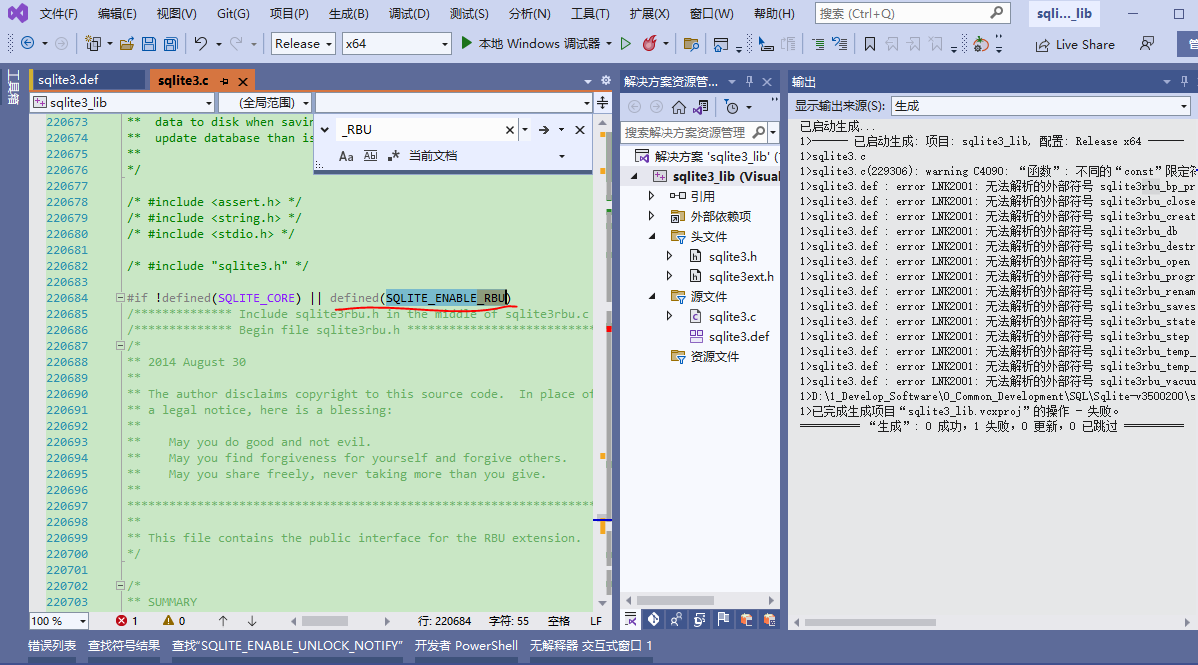Open the 文件(F) menu
Screen dimensions: 1198x665
58,14
